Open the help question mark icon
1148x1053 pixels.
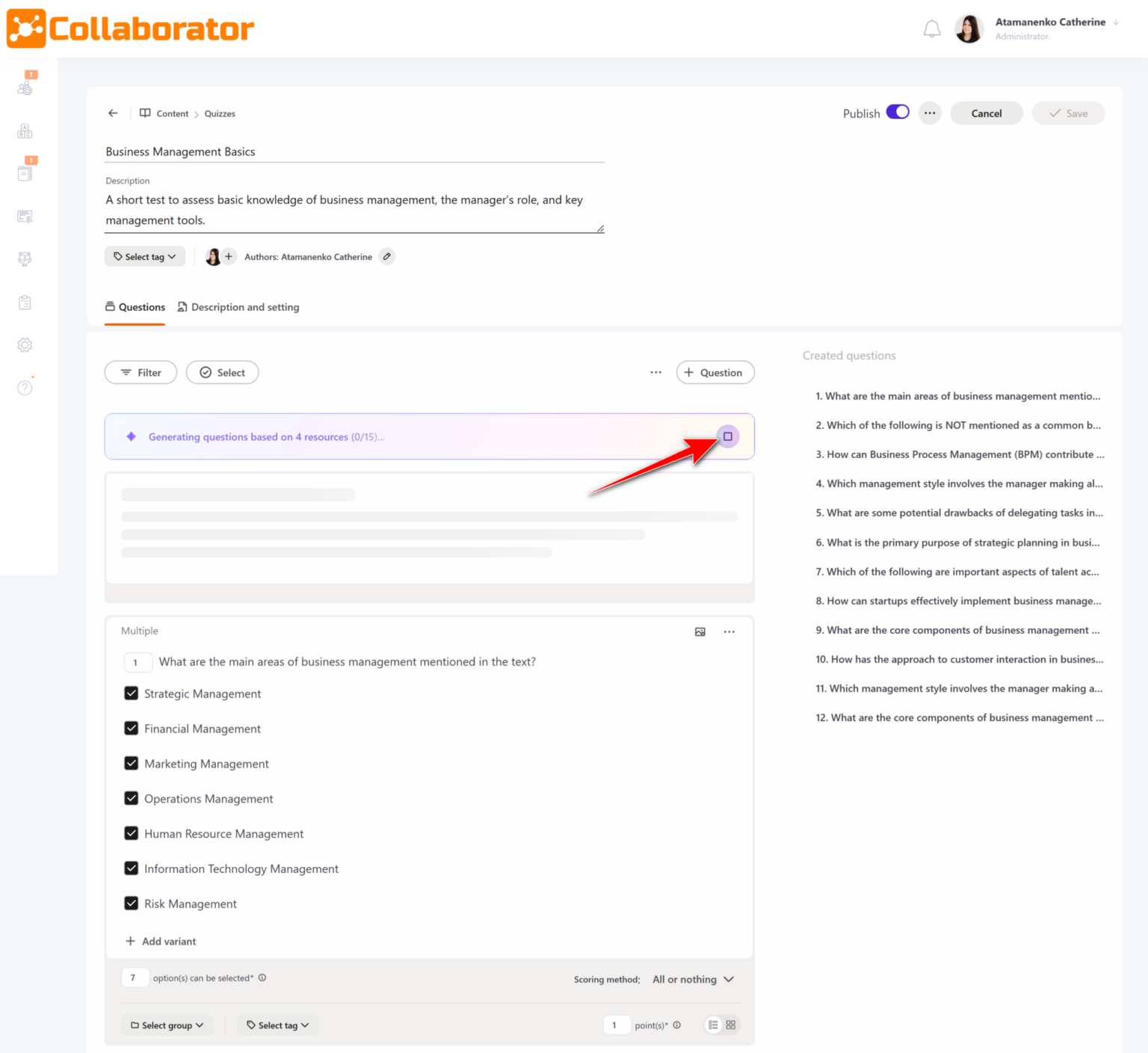tap(25, 388)
